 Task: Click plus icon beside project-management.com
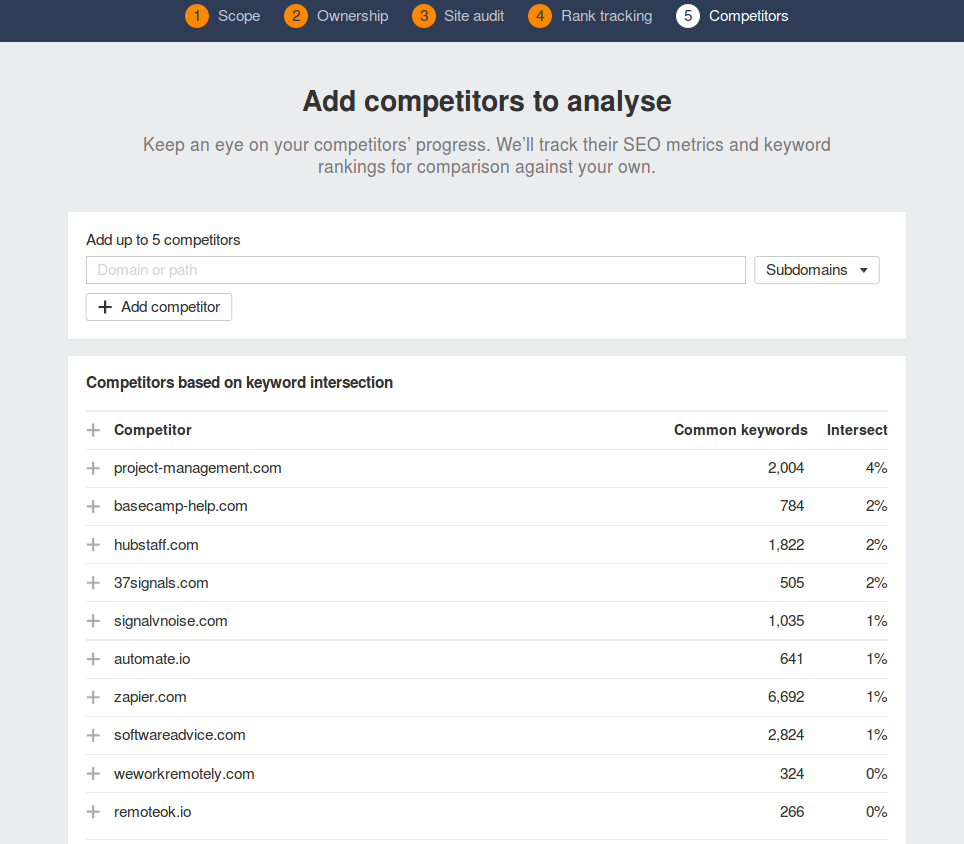(94, 468)
